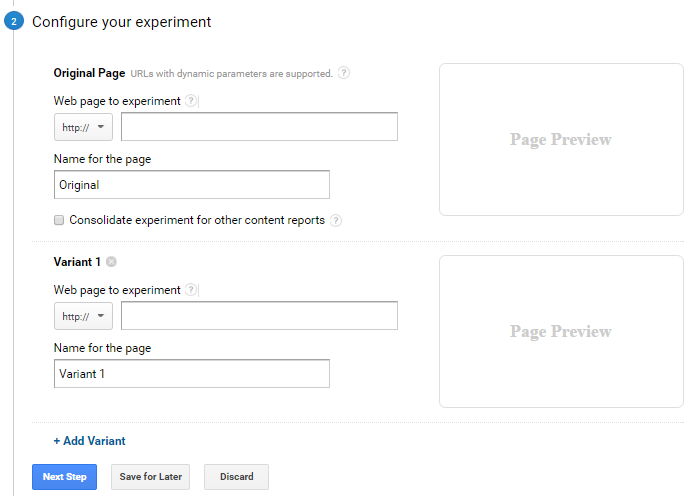Viewport: 691px width, 496px height.
Task: Click help icon beside Consolidate experiment option
Action: tap(336, 221)
